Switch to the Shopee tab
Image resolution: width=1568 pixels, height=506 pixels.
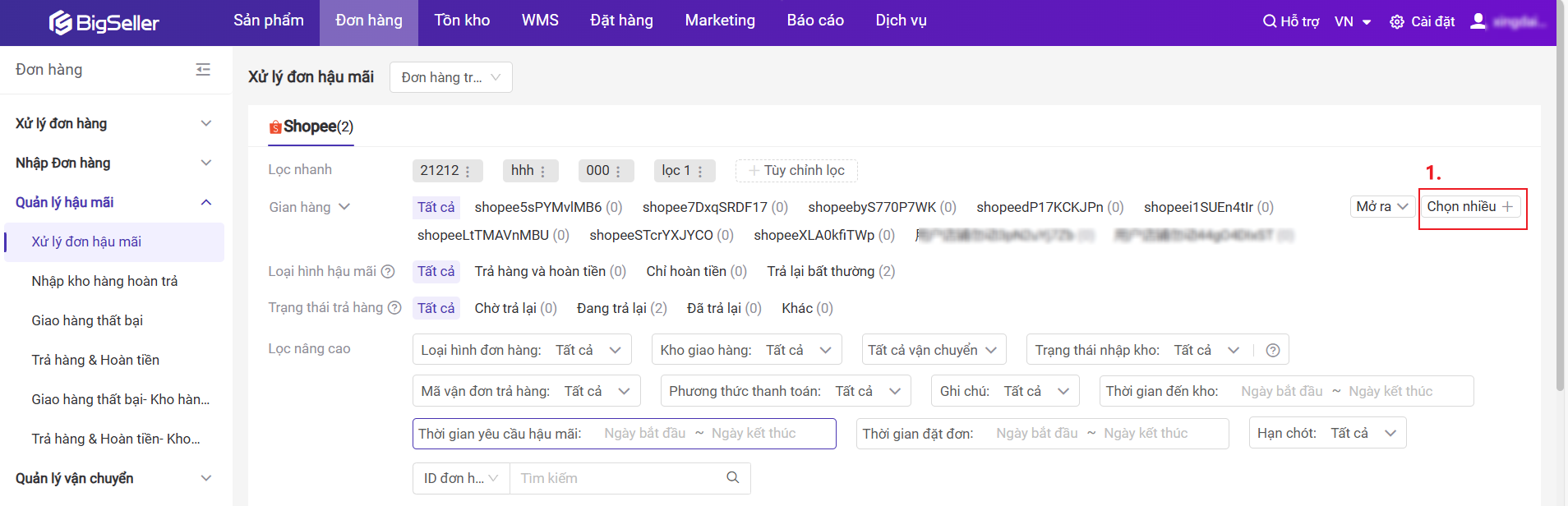tap(311, 126)
